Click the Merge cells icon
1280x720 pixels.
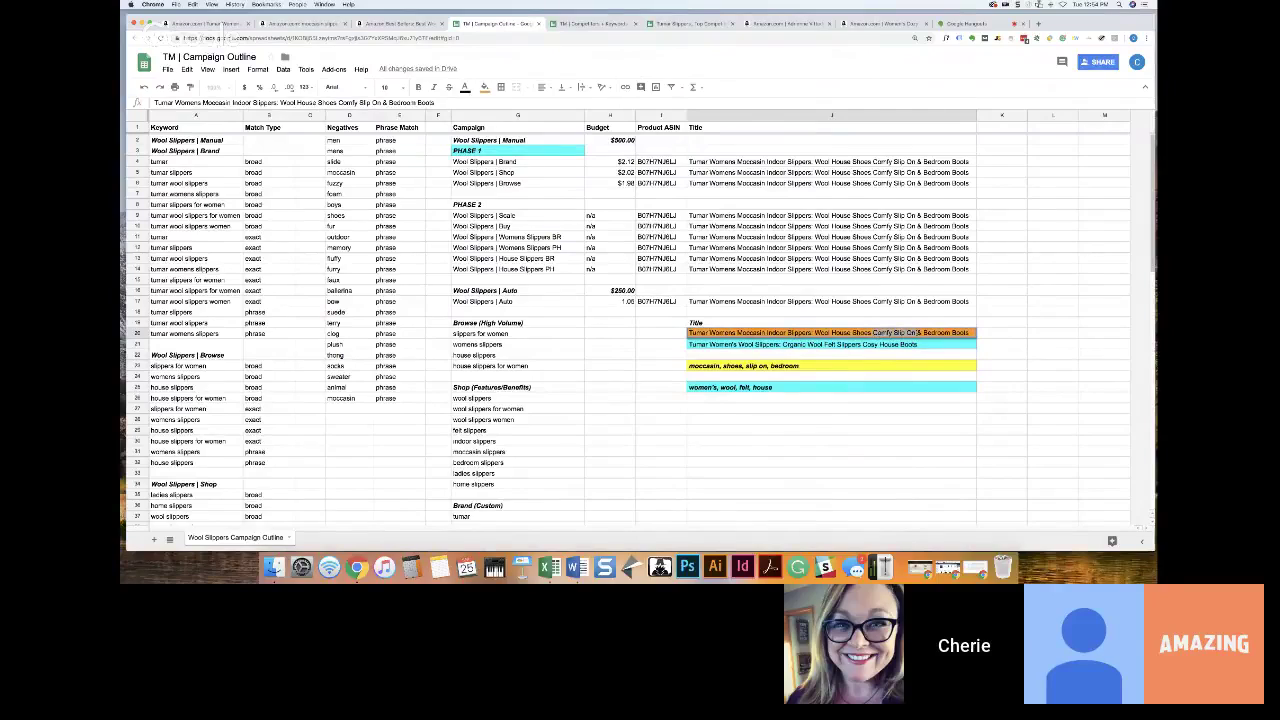click(x=517, y=87)
